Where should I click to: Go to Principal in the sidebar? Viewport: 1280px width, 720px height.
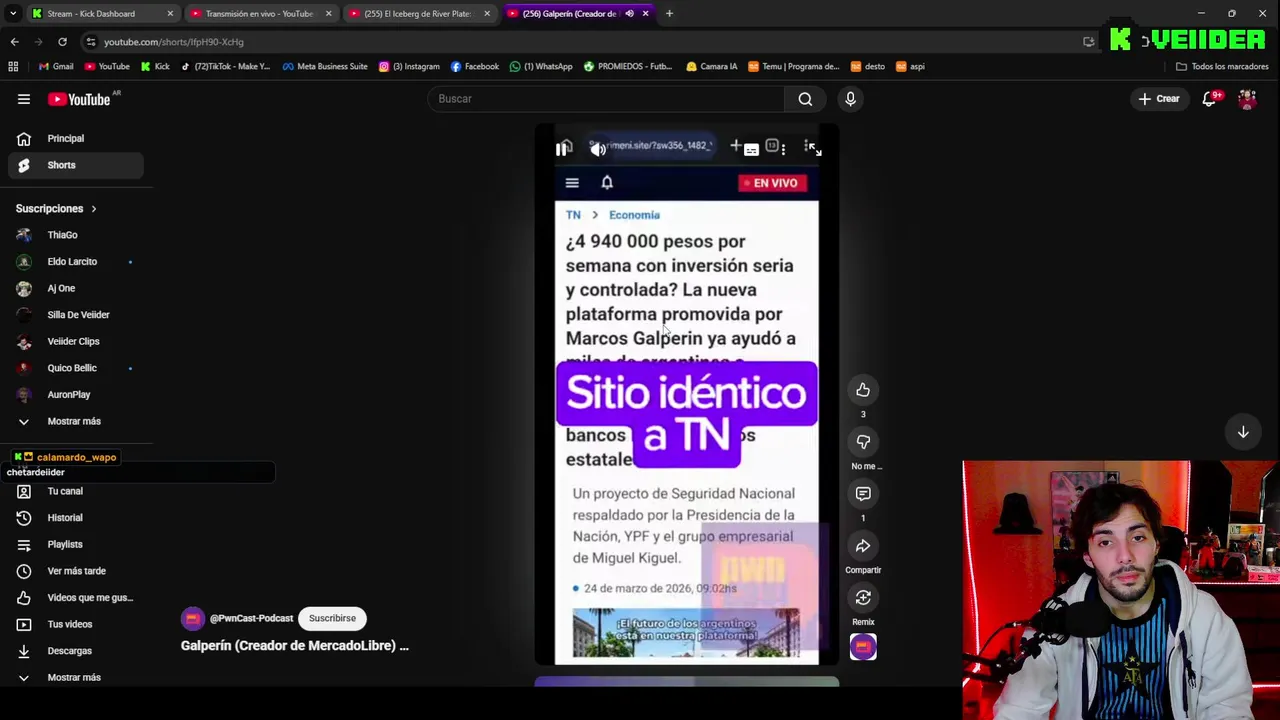point(75,138)
